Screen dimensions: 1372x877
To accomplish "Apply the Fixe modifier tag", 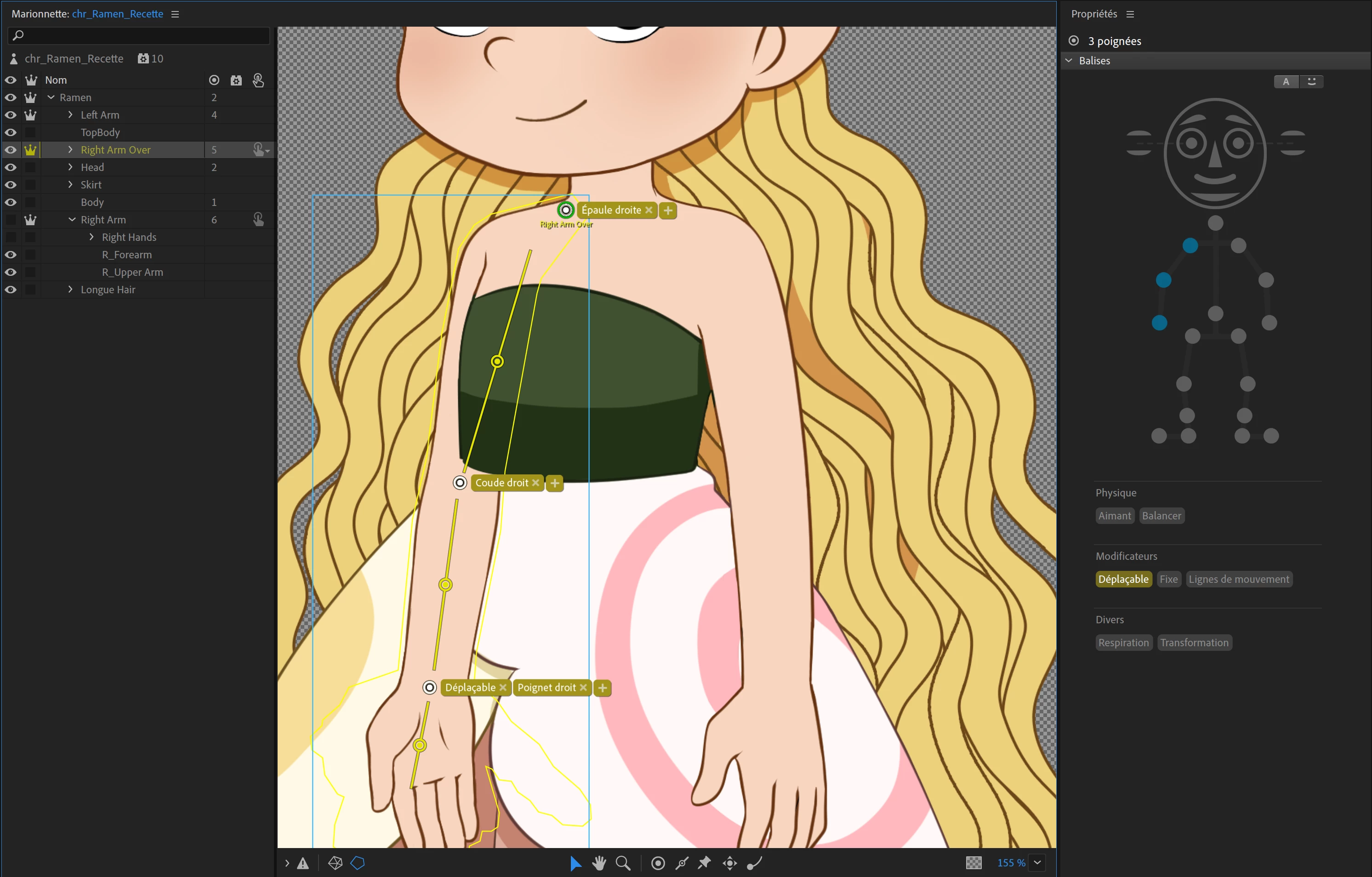I will (1168, 579).
